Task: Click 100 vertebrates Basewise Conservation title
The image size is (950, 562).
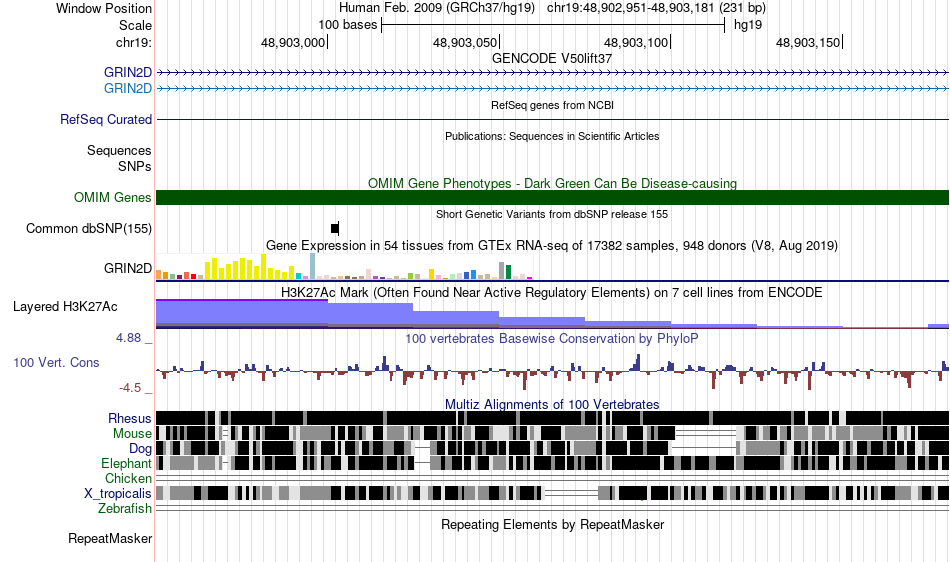Action: [551, 338]
